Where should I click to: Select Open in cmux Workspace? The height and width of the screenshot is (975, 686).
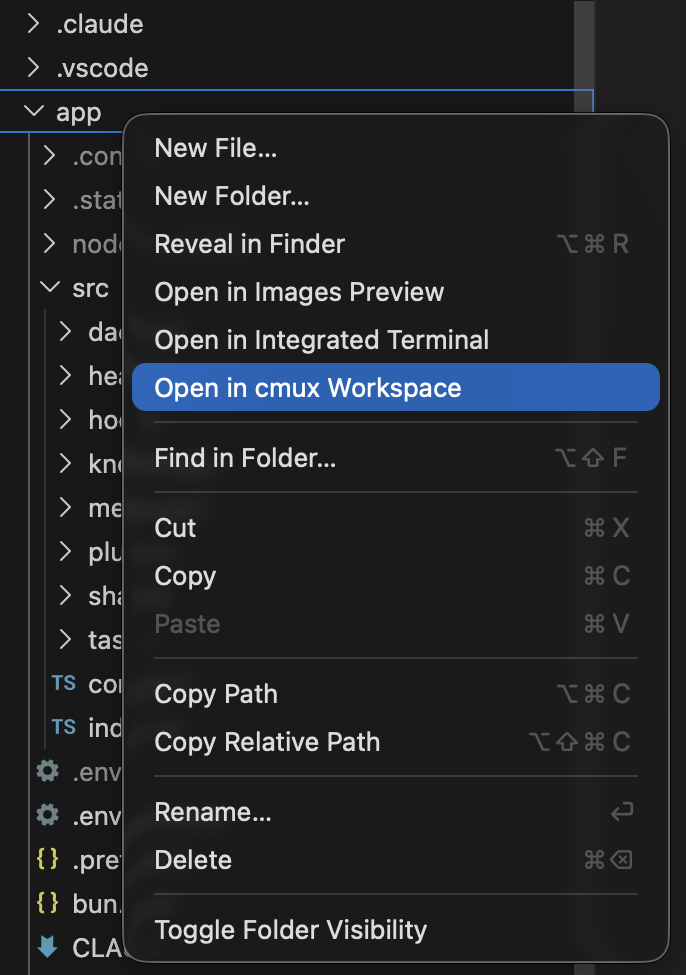[x=396, y=387]
